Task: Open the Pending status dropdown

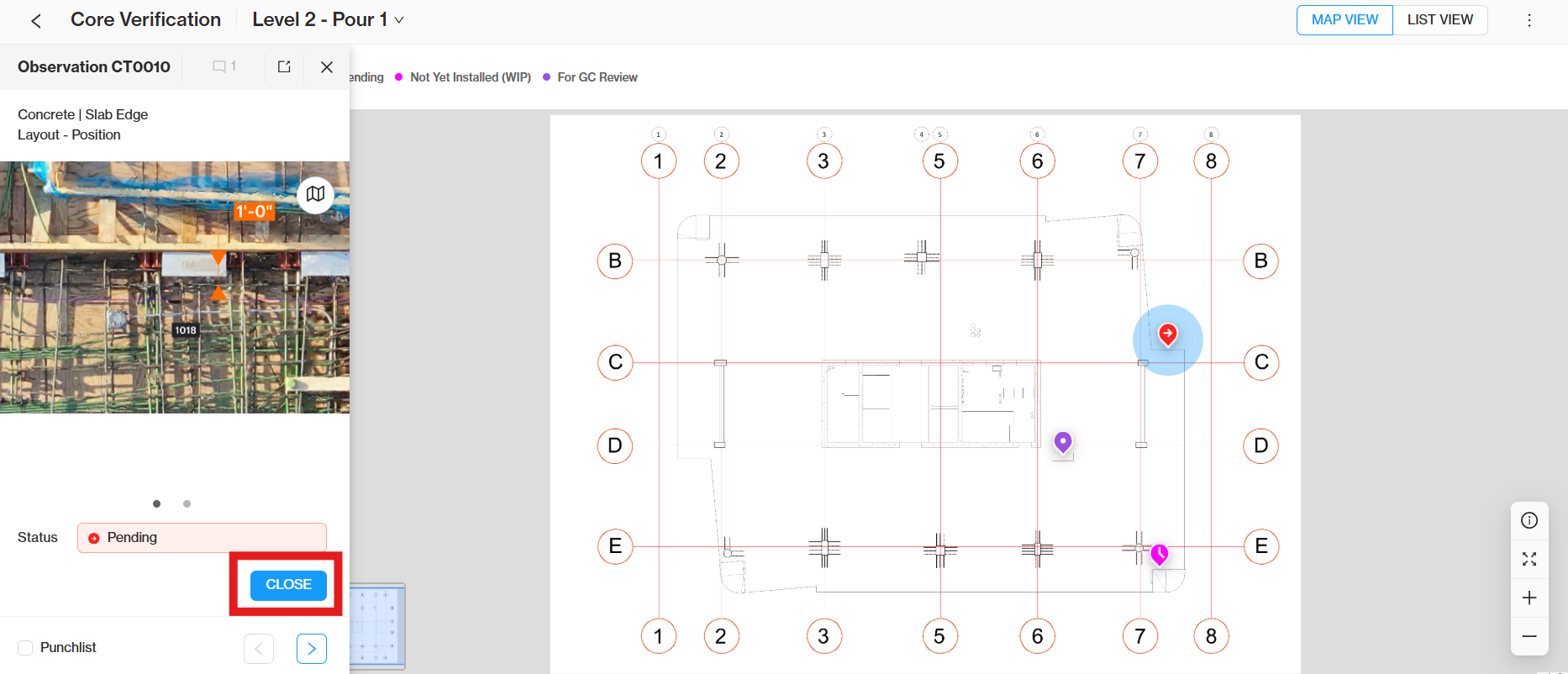Action: tap(202, 538)
